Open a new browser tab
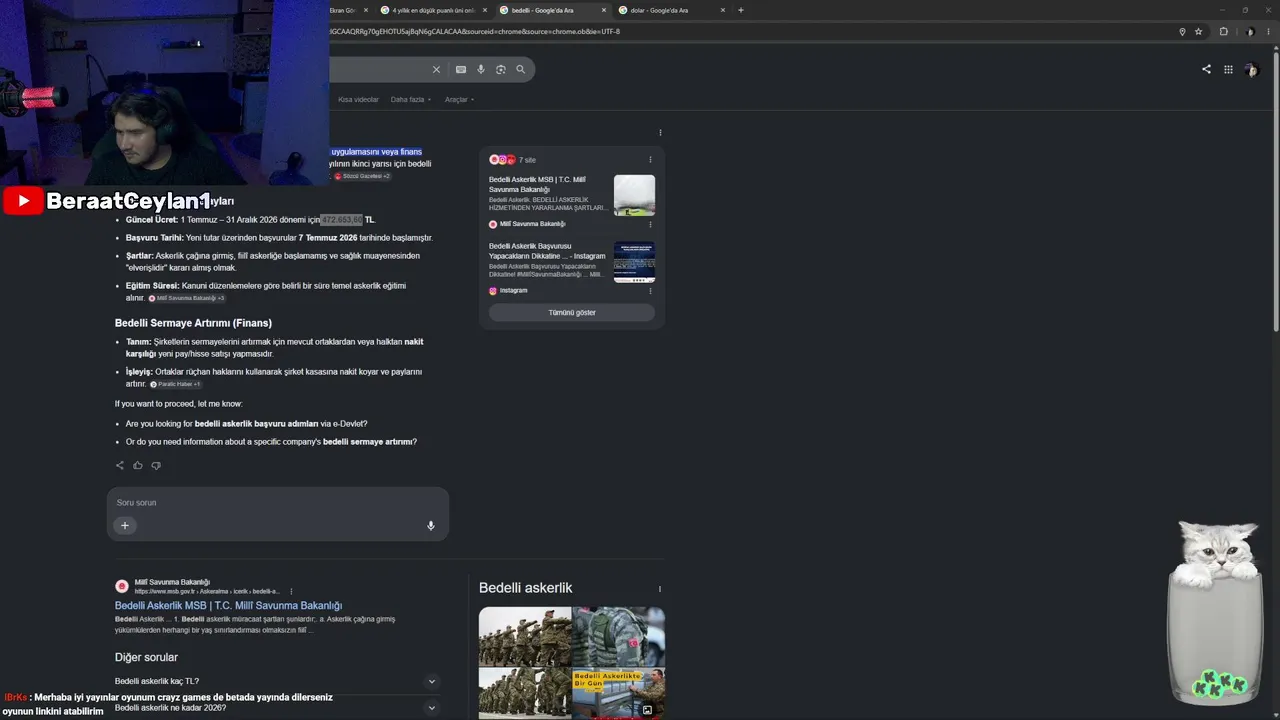 tap(741, 10)
